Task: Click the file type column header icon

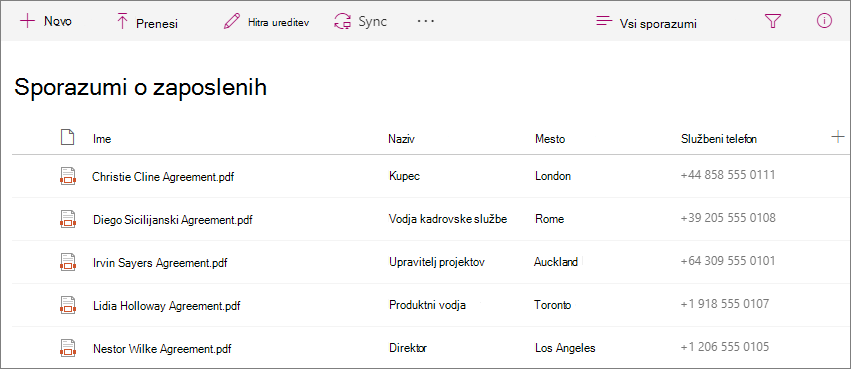Action: pos(67,138)
